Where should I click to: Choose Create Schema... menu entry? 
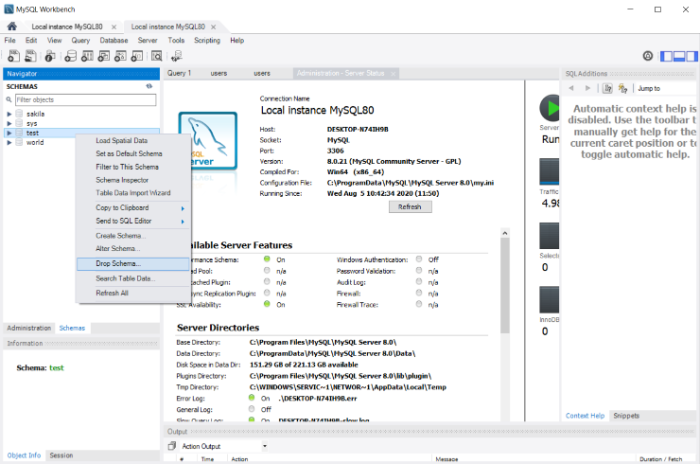coord(133,235)
